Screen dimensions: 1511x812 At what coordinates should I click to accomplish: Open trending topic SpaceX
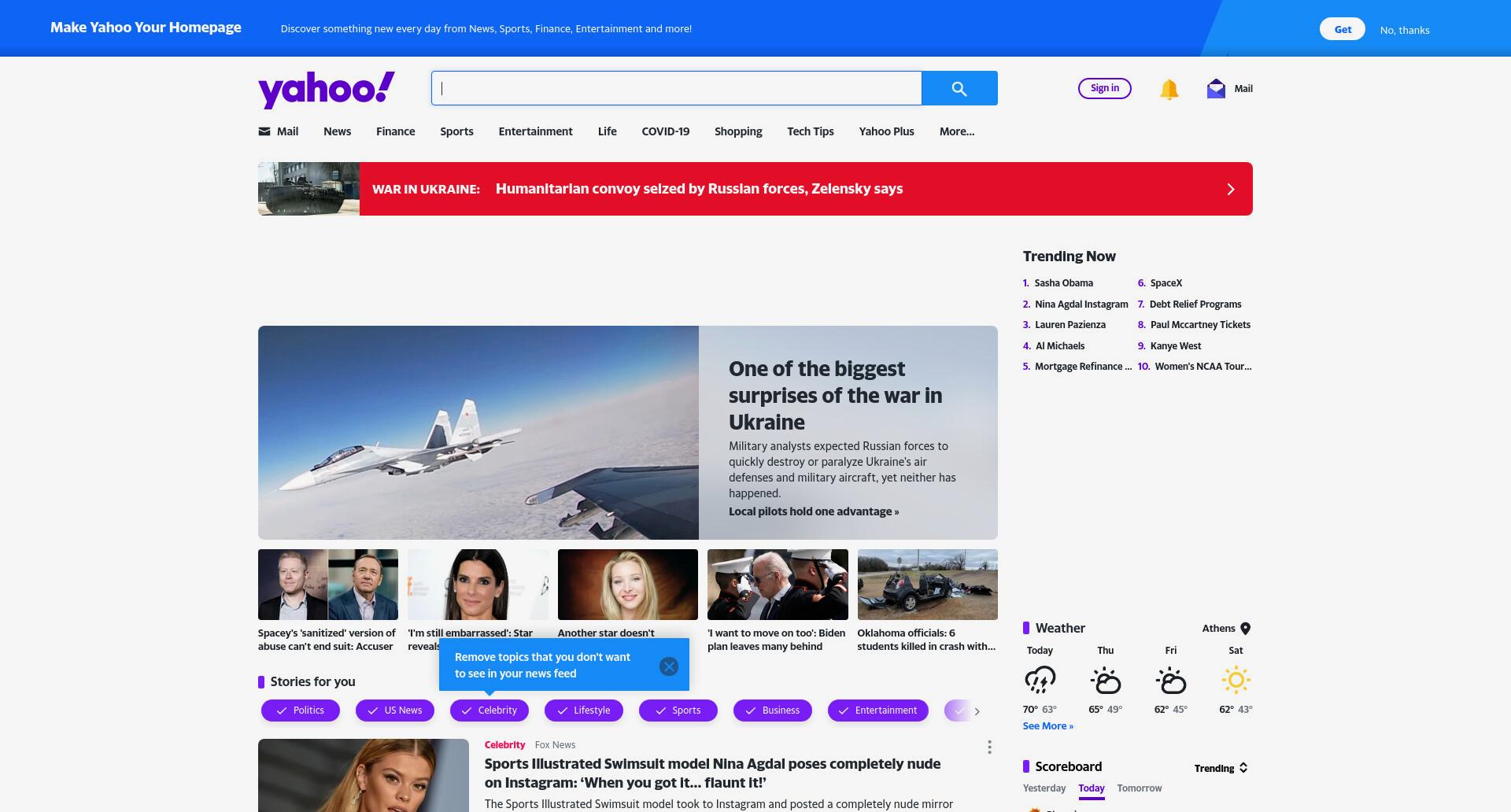(x=1166, y=283)
